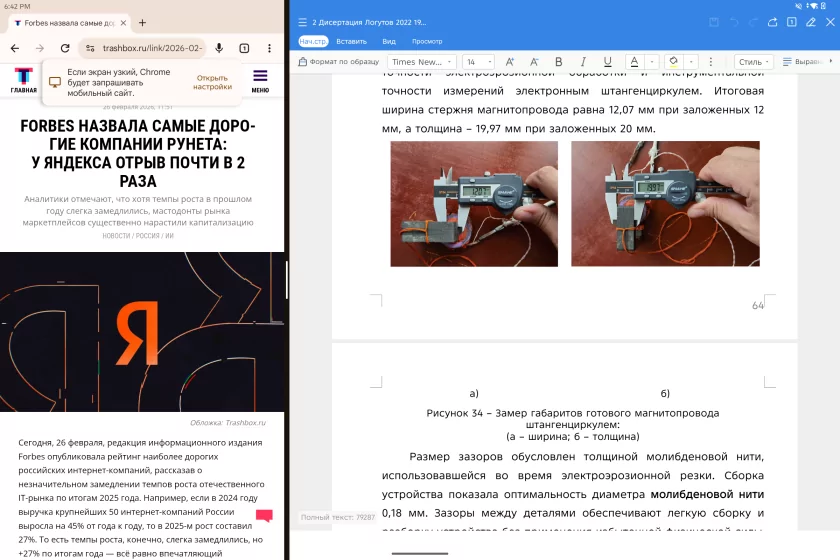
Task: Toggle italic formatting
Action: point(583,62)
